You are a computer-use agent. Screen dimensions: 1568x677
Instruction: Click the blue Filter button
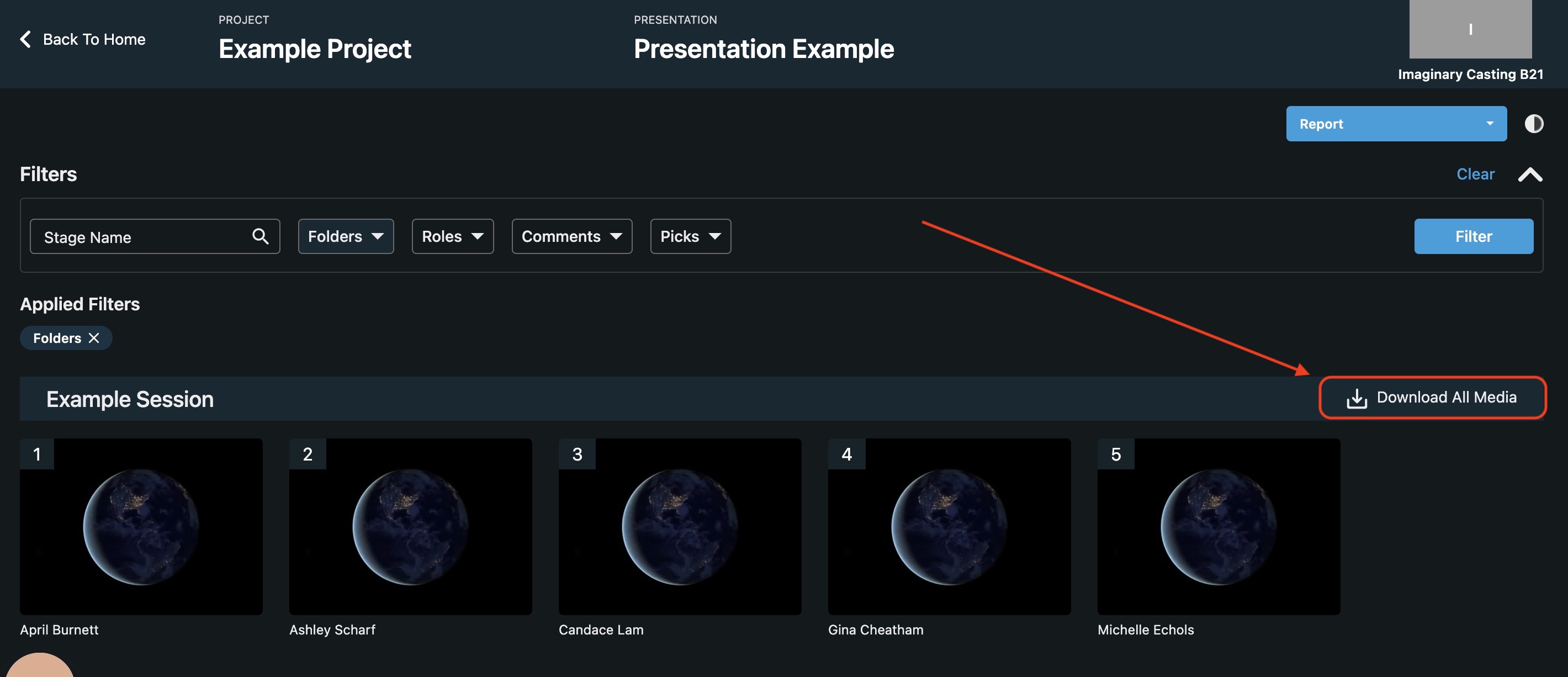pos(1473,236)
